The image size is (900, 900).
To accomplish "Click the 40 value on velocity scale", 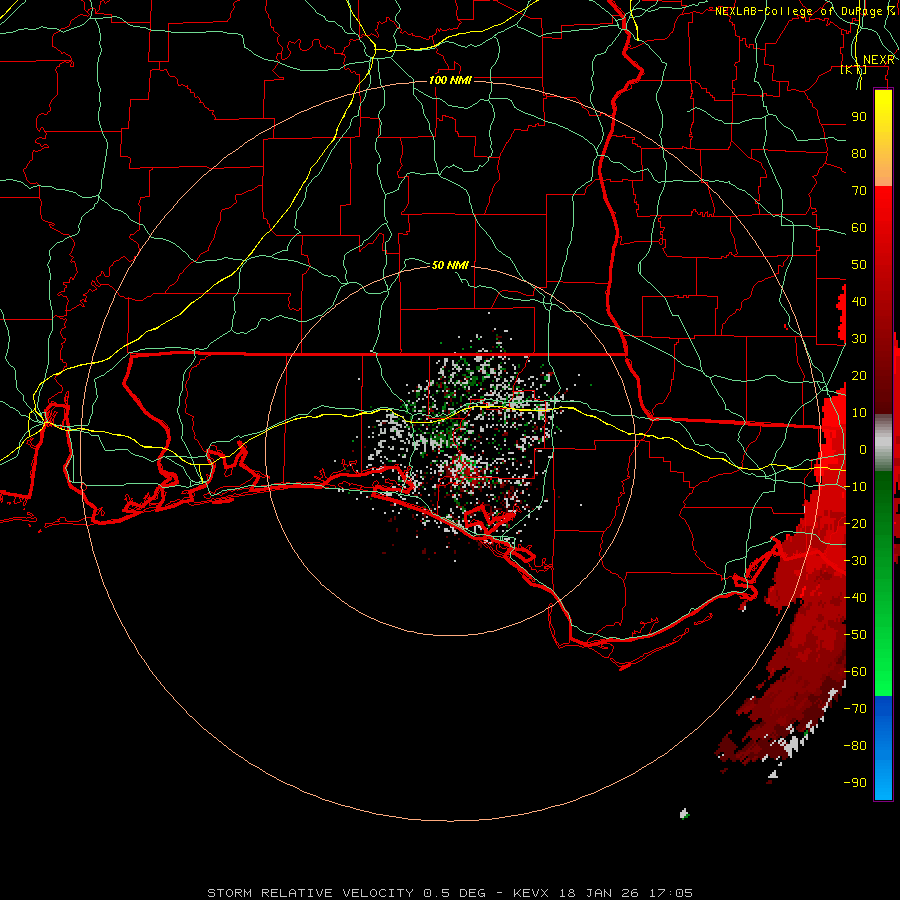I will coord(859,302).
